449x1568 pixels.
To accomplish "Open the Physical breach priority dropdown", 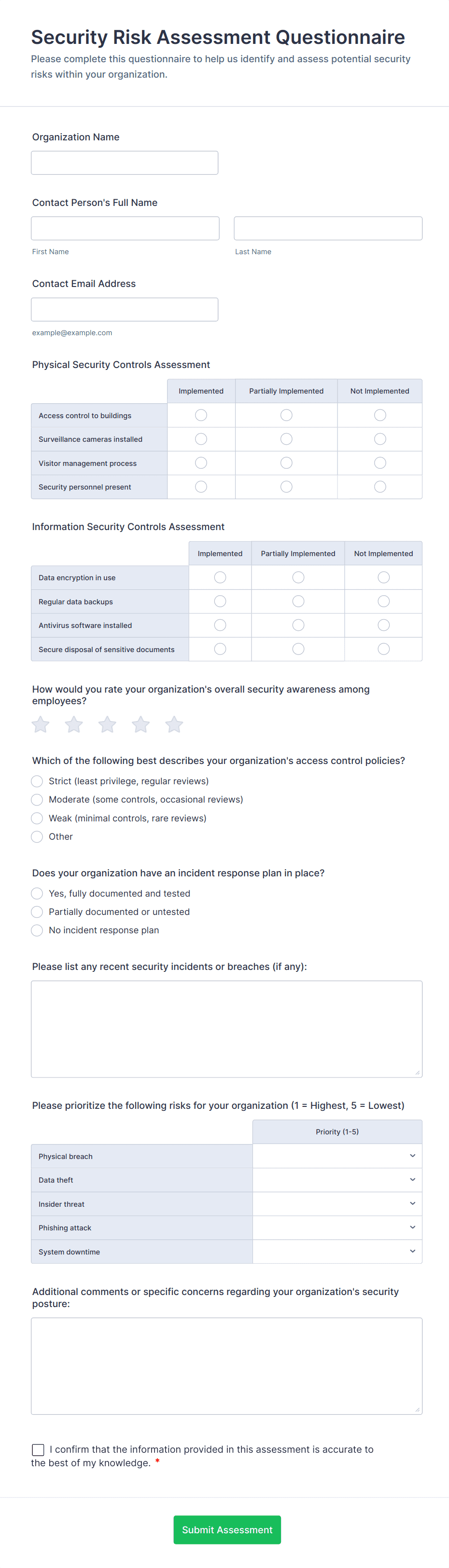I will point(337,1155).
